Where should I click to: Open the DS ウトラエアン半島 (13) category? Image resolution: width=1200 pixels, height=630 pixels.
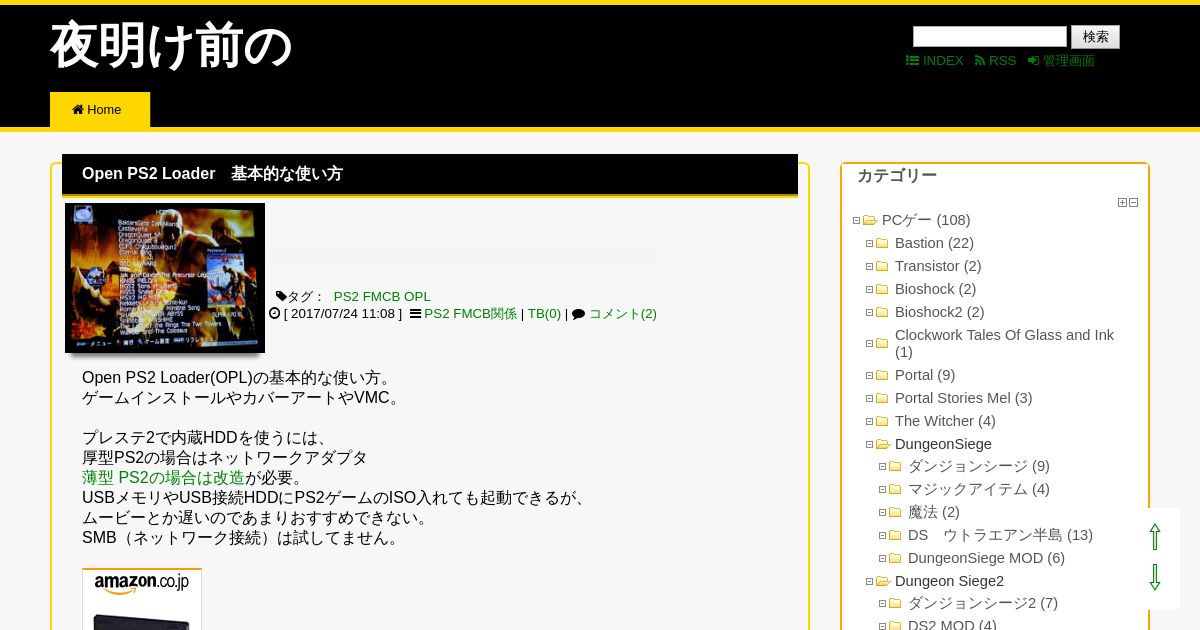[1000, 535]
